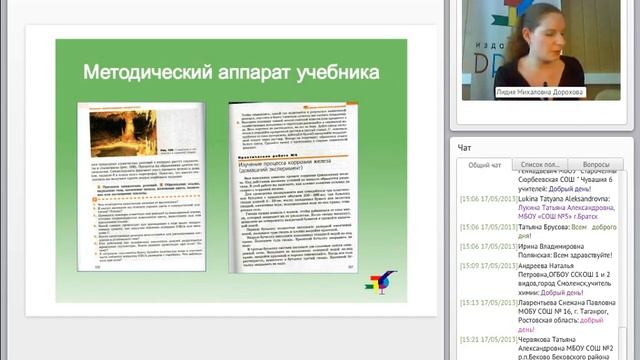Click the cave photo in textbook page

coord(123,133)
